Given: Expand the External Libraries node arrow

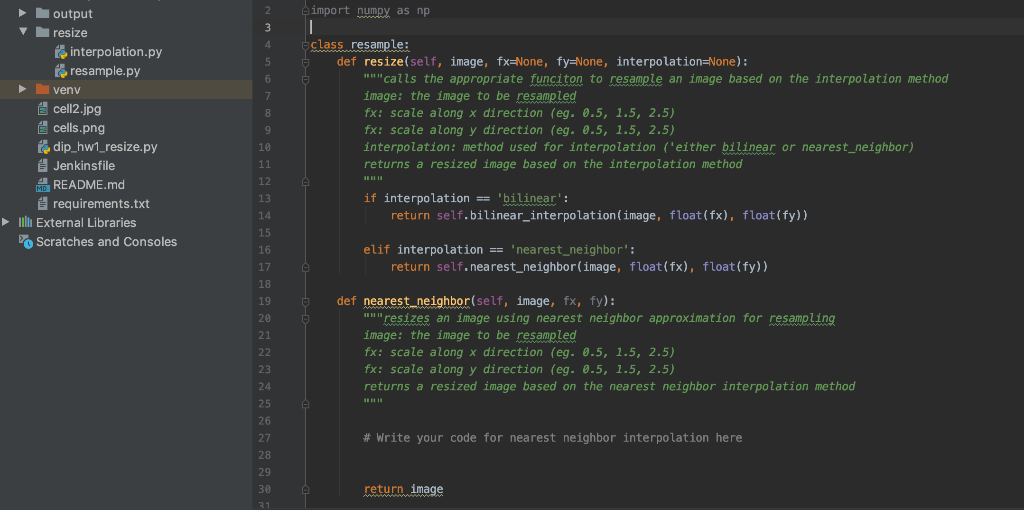Looking at the screenshot, I should (x=6, y=222).
